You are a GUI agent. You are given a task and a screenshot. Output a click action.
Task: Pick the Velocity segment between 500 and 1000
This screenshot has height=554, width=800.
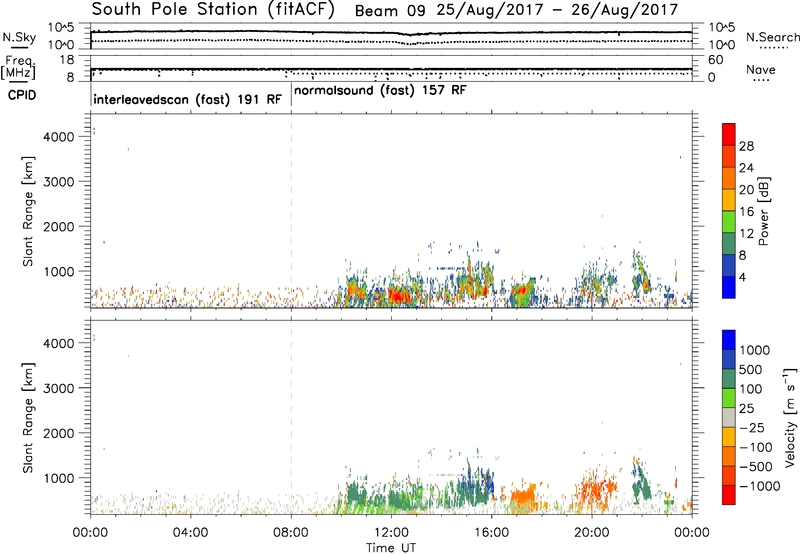pyautogui.click(x=729, y=359)
